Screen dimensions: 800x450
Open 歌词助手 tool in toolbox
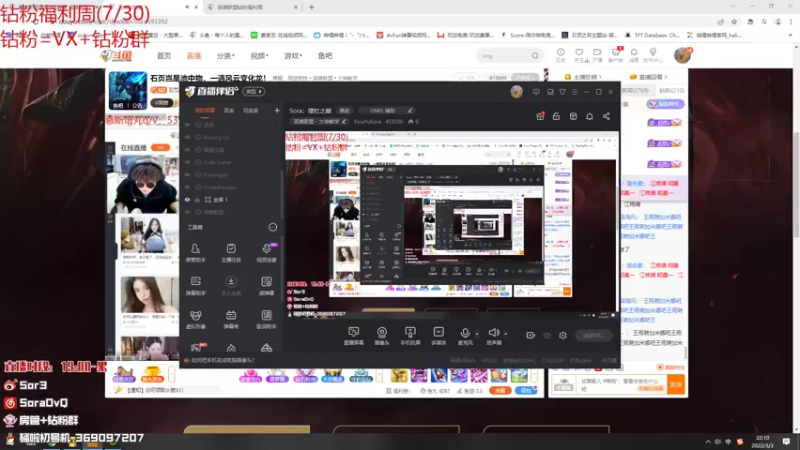coord(266,319)
